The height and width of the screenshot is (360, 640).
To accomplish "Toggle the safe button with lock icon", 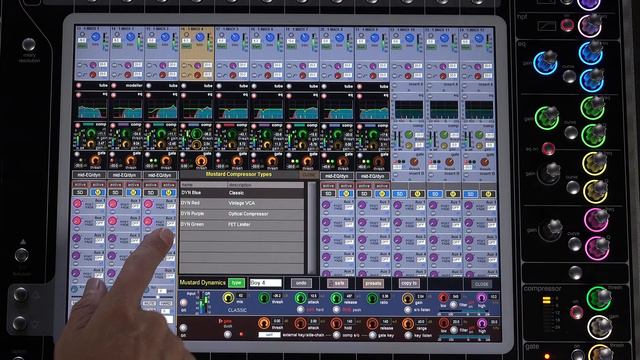I will pos(338,283).
